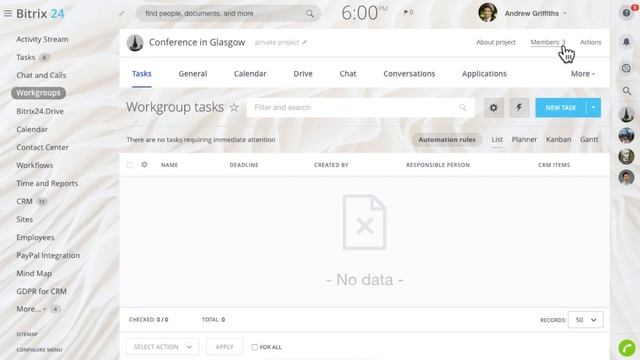640x360 pixels.
Task: Click the pencil edit icon near private project
Action: pyautogui.click(x=304, y=42)
